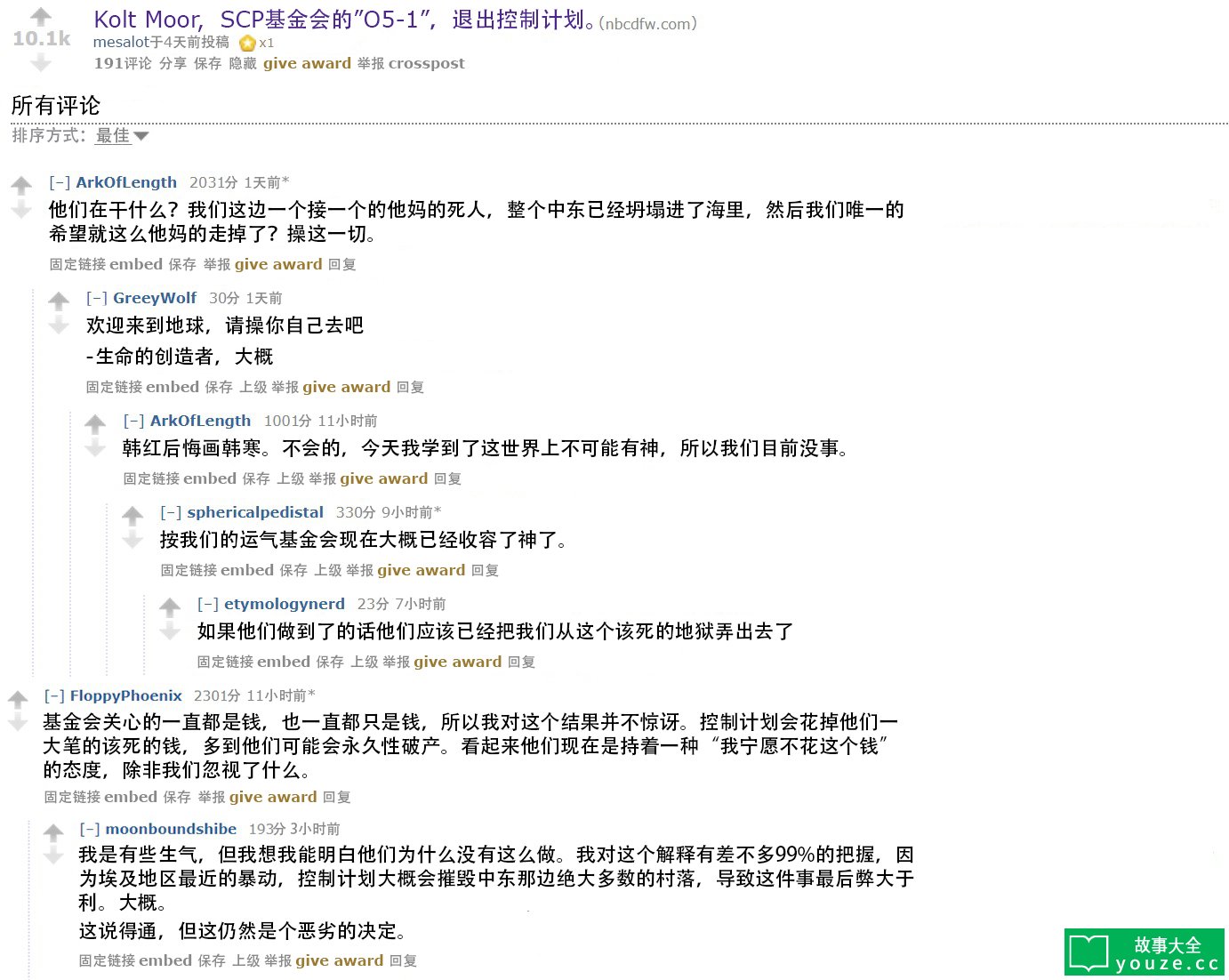
Task: Click the 10.1k post score
Action: 41,39
